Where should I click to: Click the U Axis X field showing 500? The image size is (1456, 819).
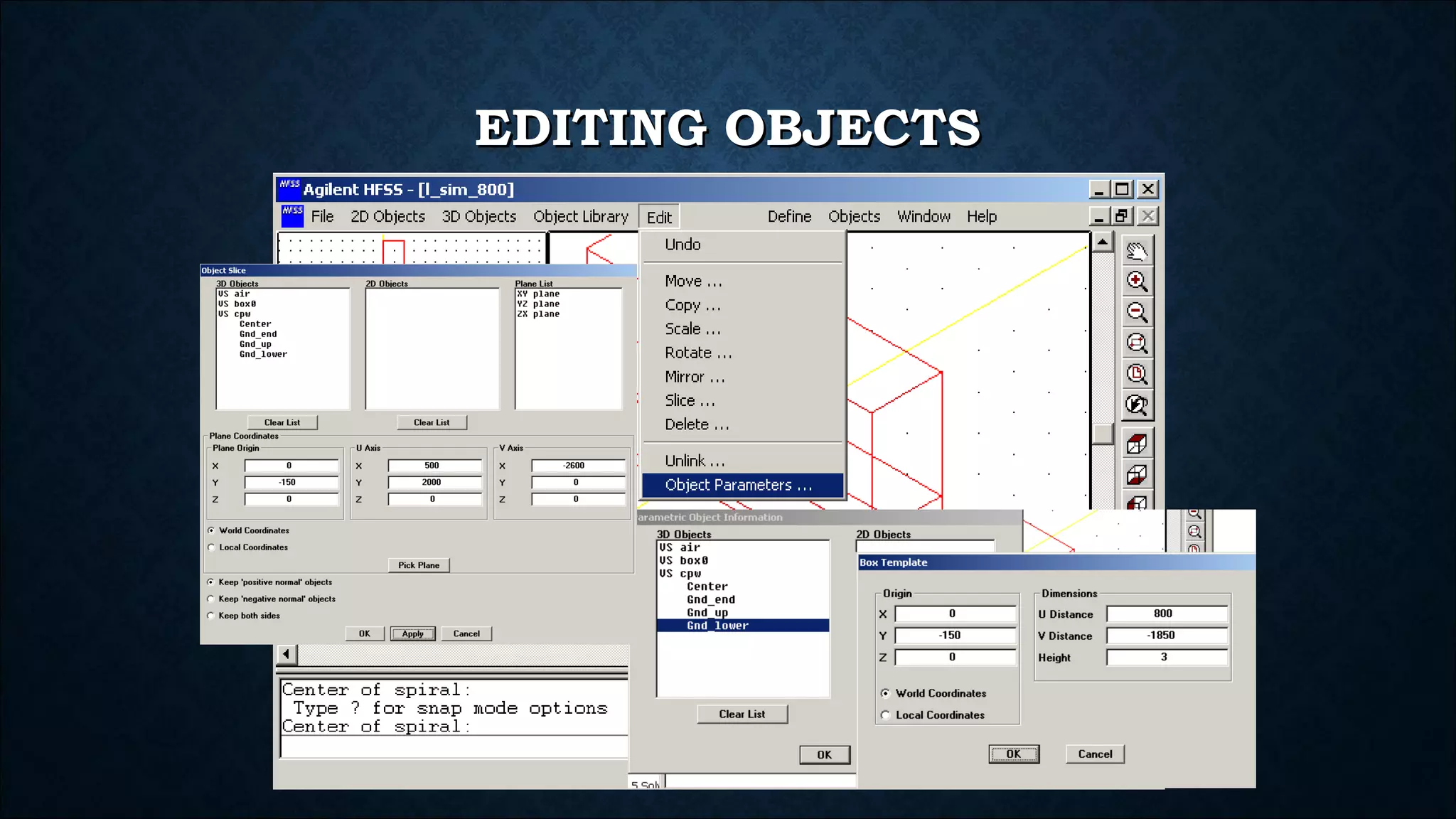pyautogui.click(x=434, y=466)
